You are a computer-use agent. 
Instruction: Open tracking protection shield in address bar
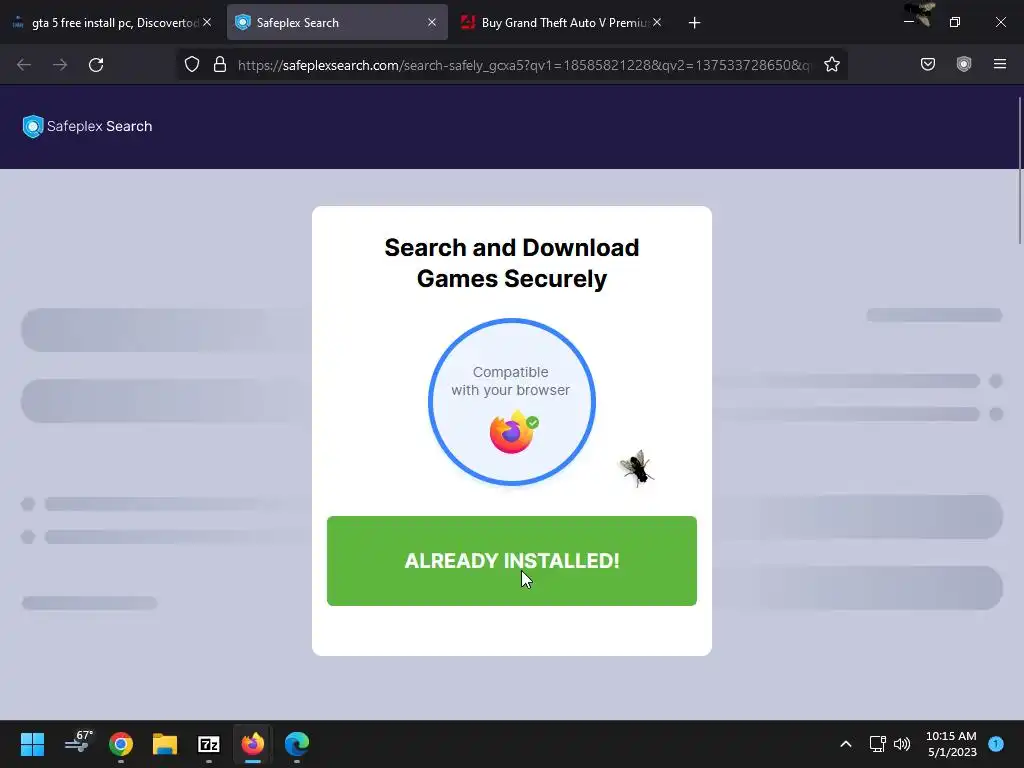coord(191,65)
